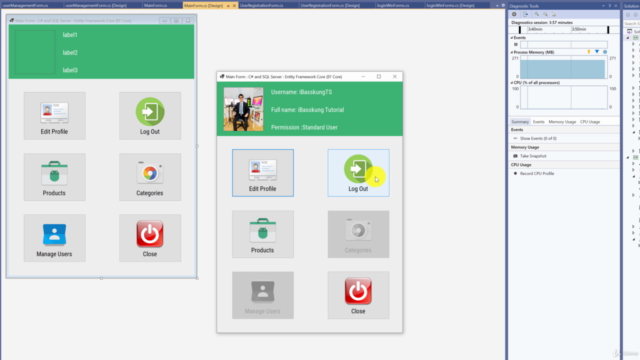Maximize the running Main Form window
The height and width of the screenshot is (360, 640).
379,76
